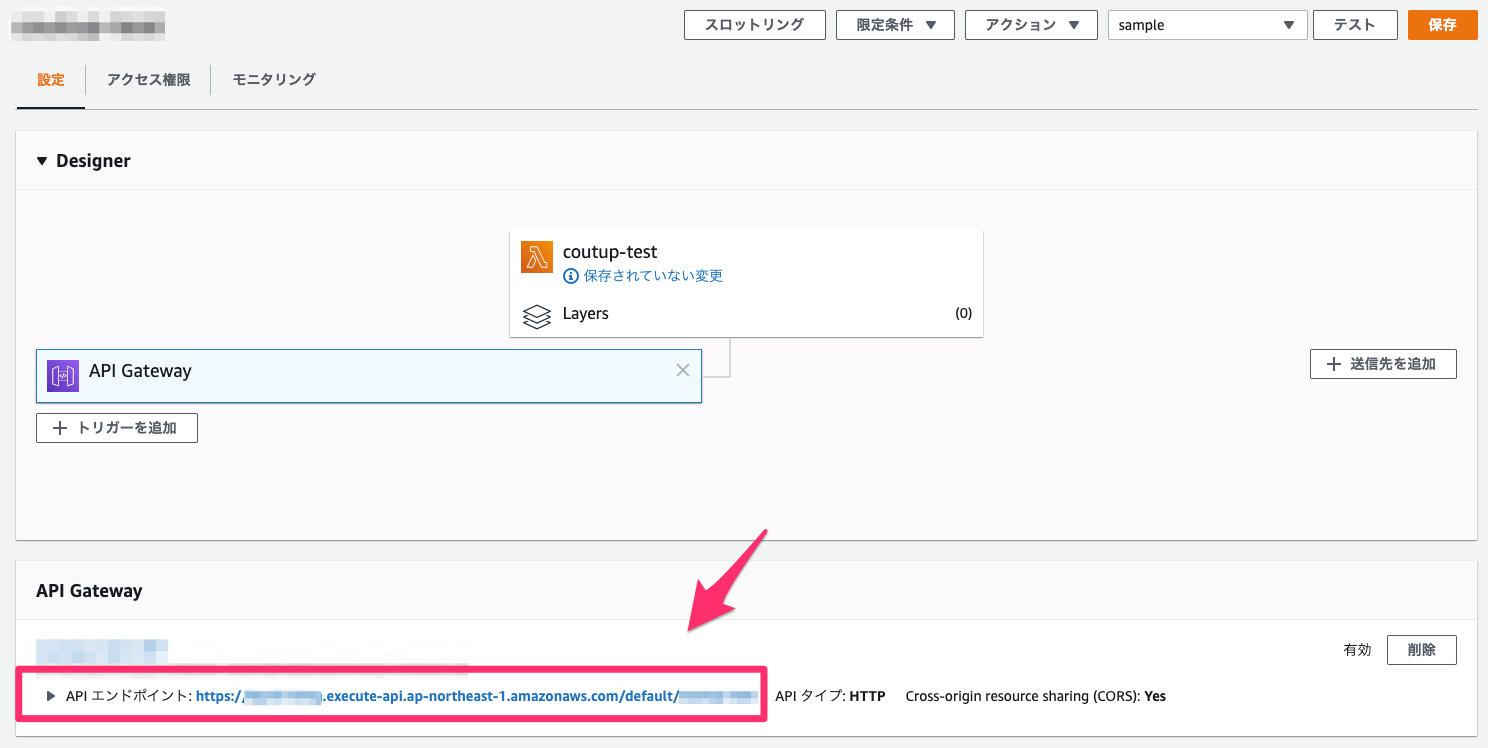This screenshot has width=1488, height=748.
Task: Click the orange 保存 button
Action: [x=1442, y=25]
